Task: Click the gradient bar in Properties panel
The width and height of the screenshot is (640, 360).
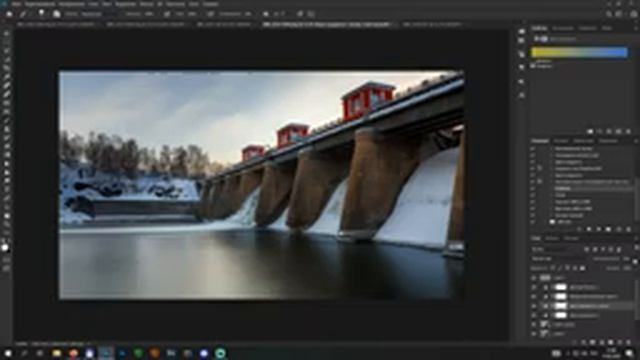Action: coord(579,53)
